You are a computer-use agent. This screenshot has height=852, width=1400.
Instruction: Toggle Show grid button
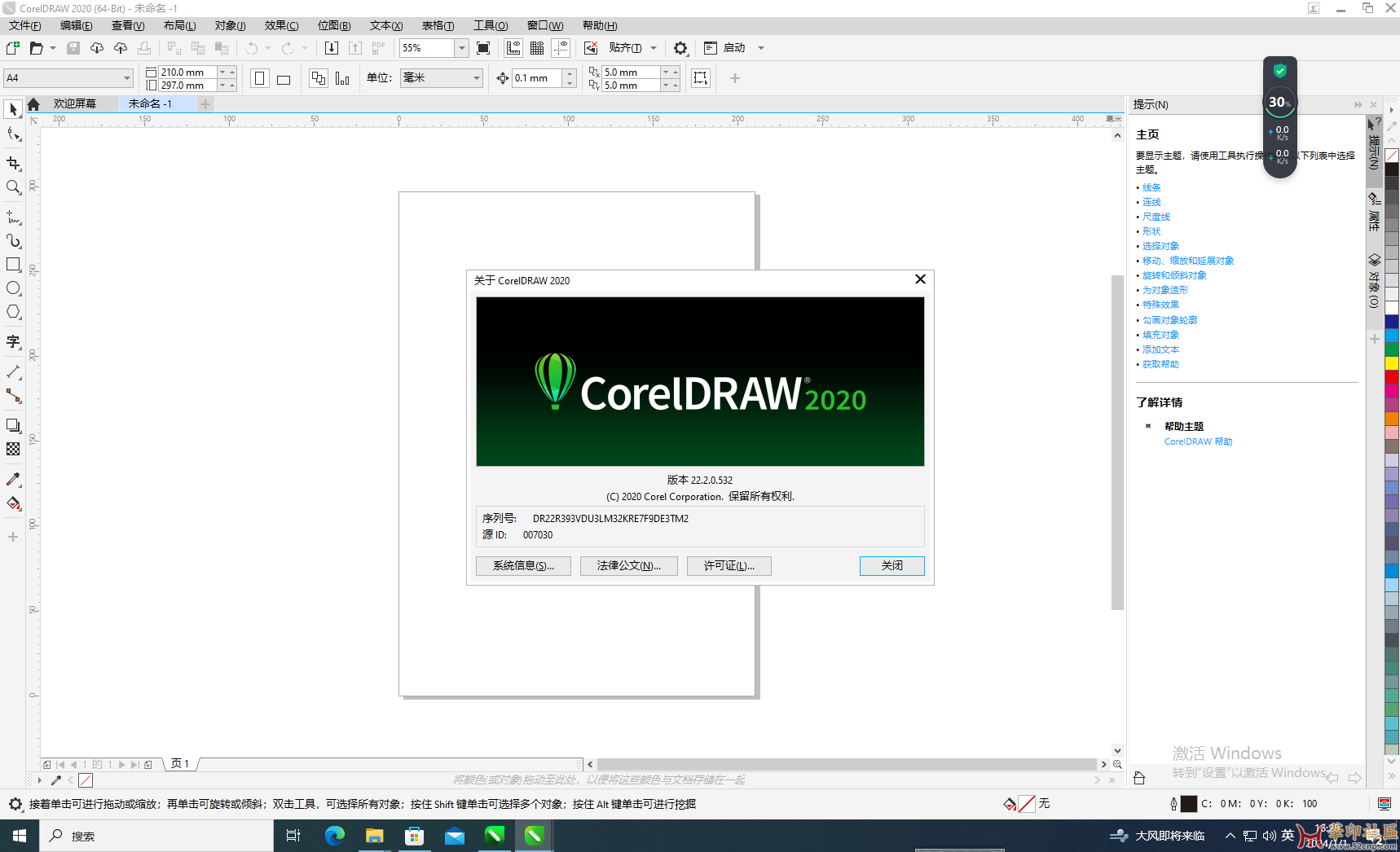tap(537, 48)
